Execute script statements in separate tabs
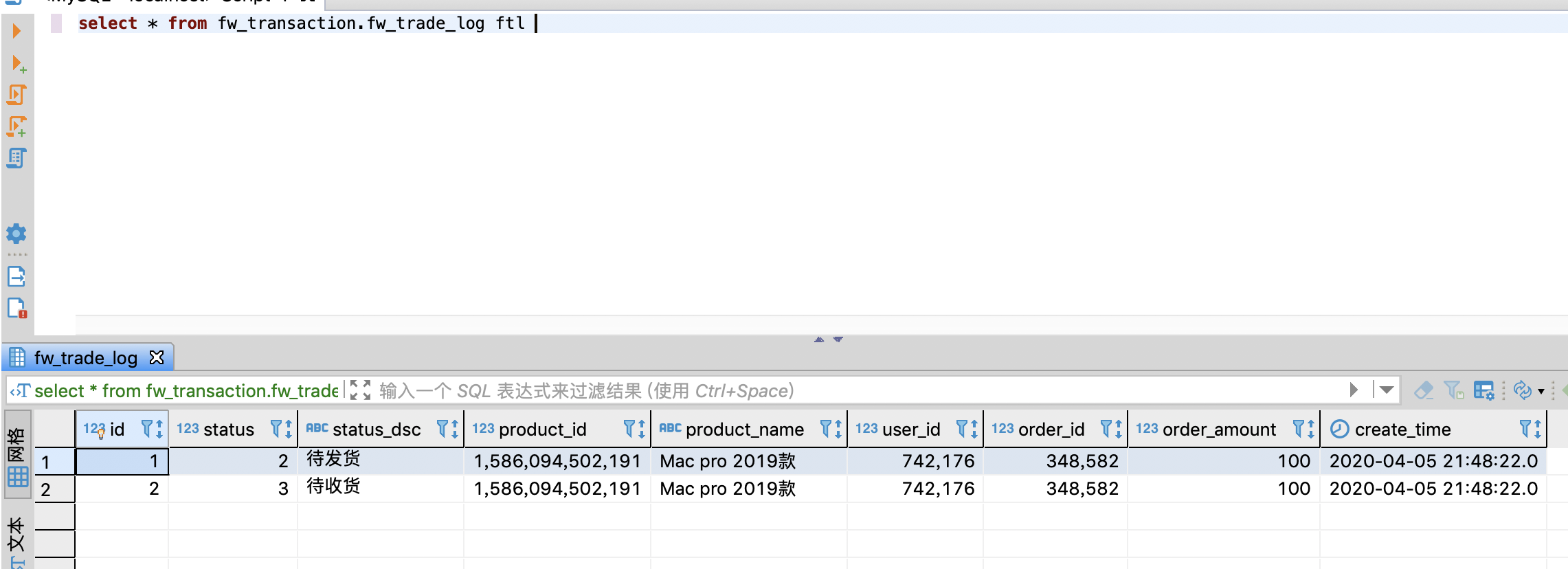1568x569 pixels. point(16,126)
